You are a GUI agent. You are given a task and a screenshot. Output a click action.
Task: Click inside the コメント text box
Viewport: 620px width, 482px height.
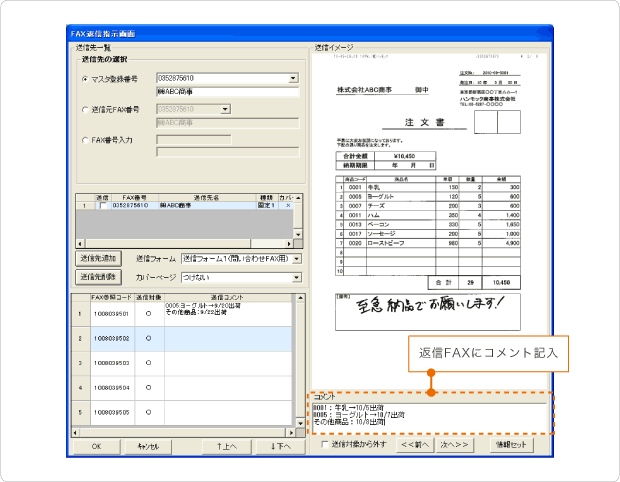[x=430, y=418]
